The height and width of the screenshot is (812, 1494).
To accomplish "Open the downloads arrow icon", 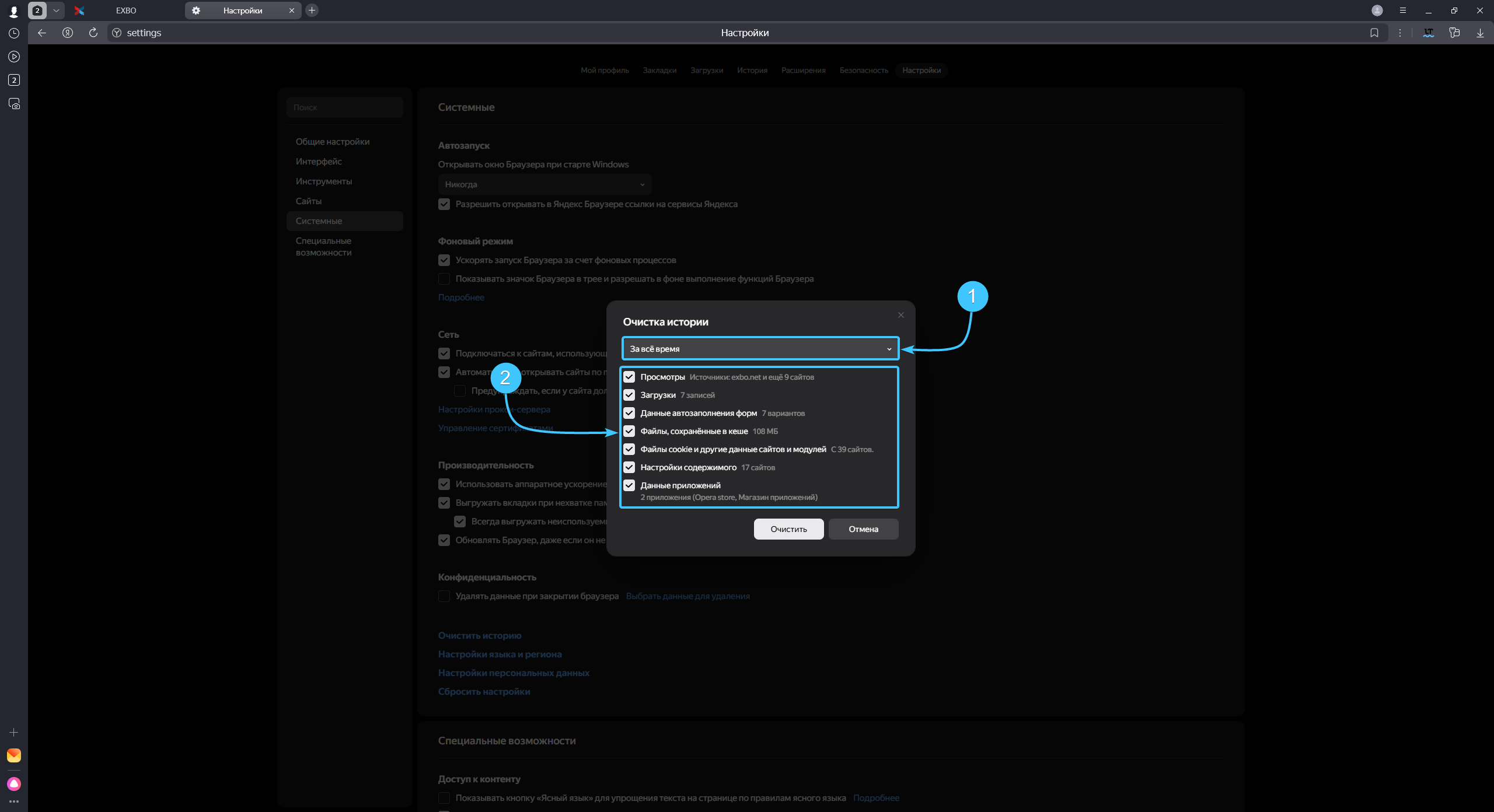I will point(1480,33).
